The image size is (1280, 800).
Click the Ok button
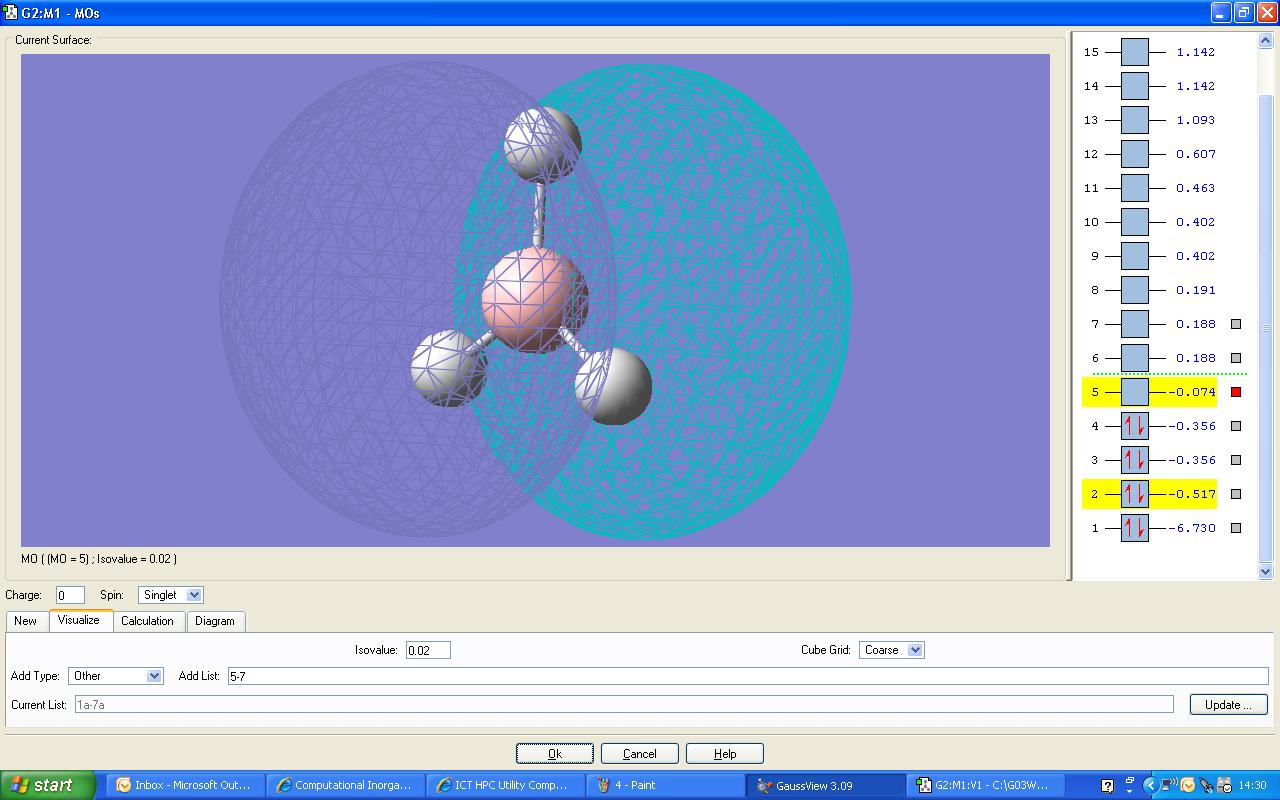point(555,754)
